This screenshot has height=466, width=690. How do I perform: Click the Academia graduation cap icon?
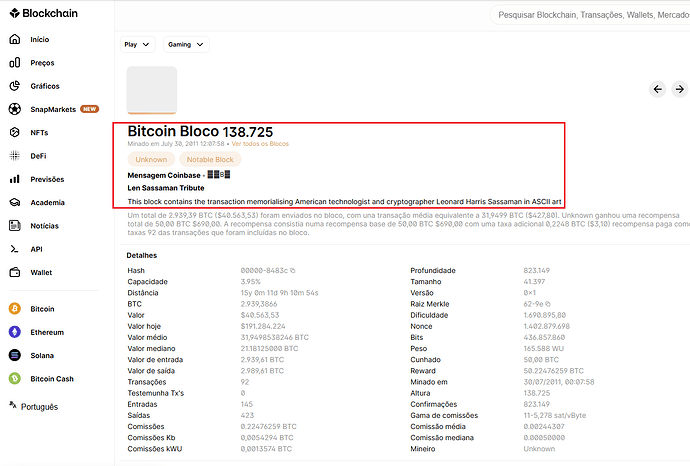tap(15, 202)
